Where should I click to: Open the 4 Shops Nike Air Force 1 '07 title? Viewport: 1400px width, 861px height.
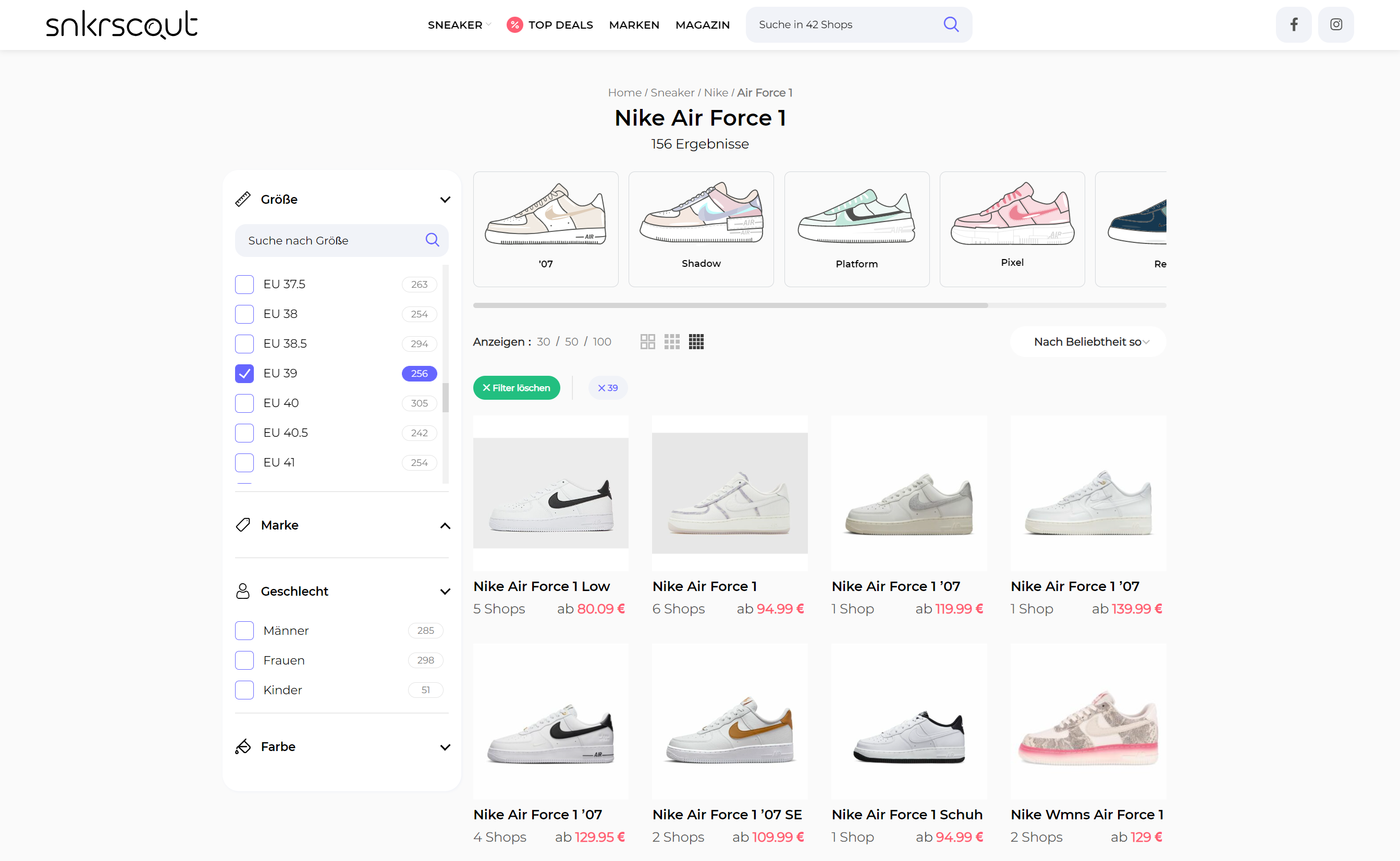tap(537, 814)
